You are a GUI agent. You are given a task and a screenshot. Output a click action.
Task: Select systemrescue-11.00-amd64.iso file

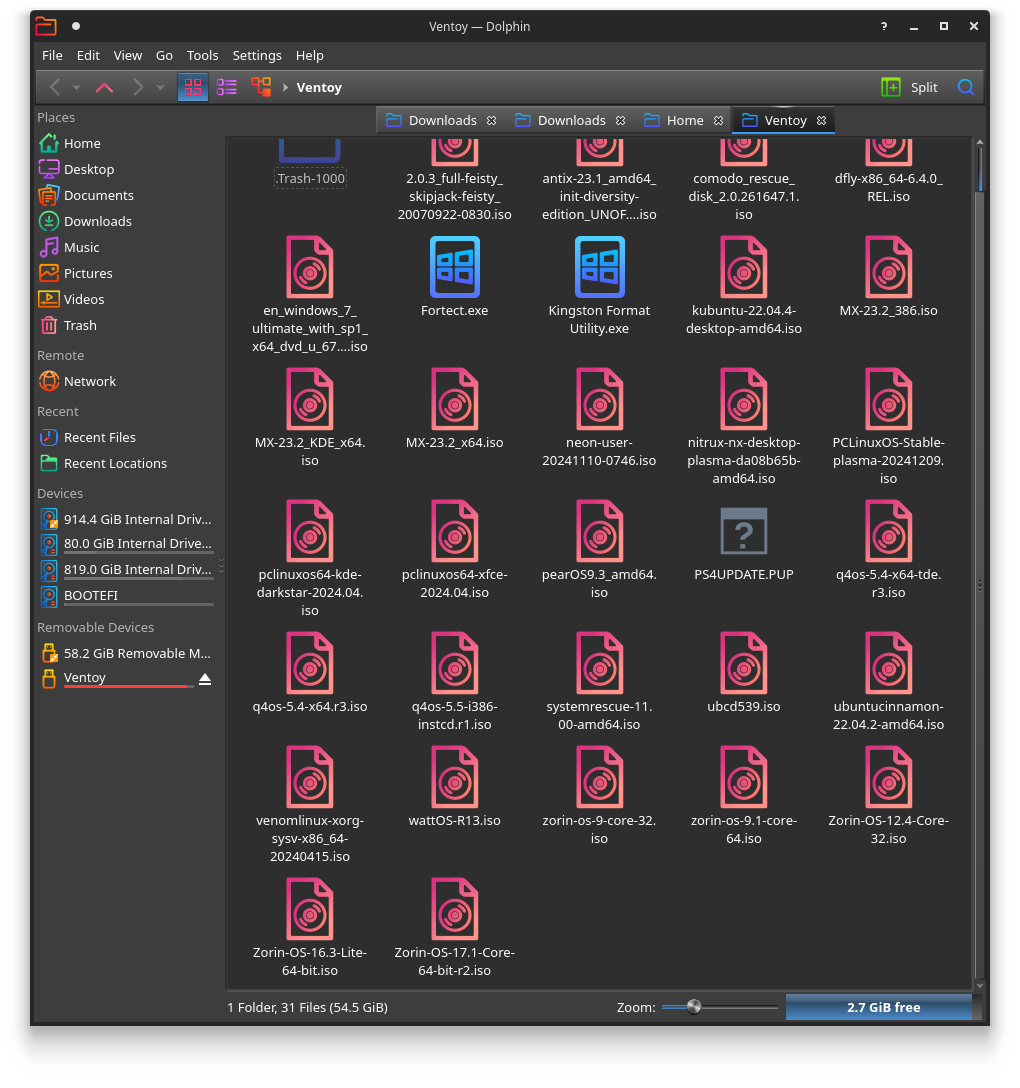pyautogui.click(x=600, y=681)
